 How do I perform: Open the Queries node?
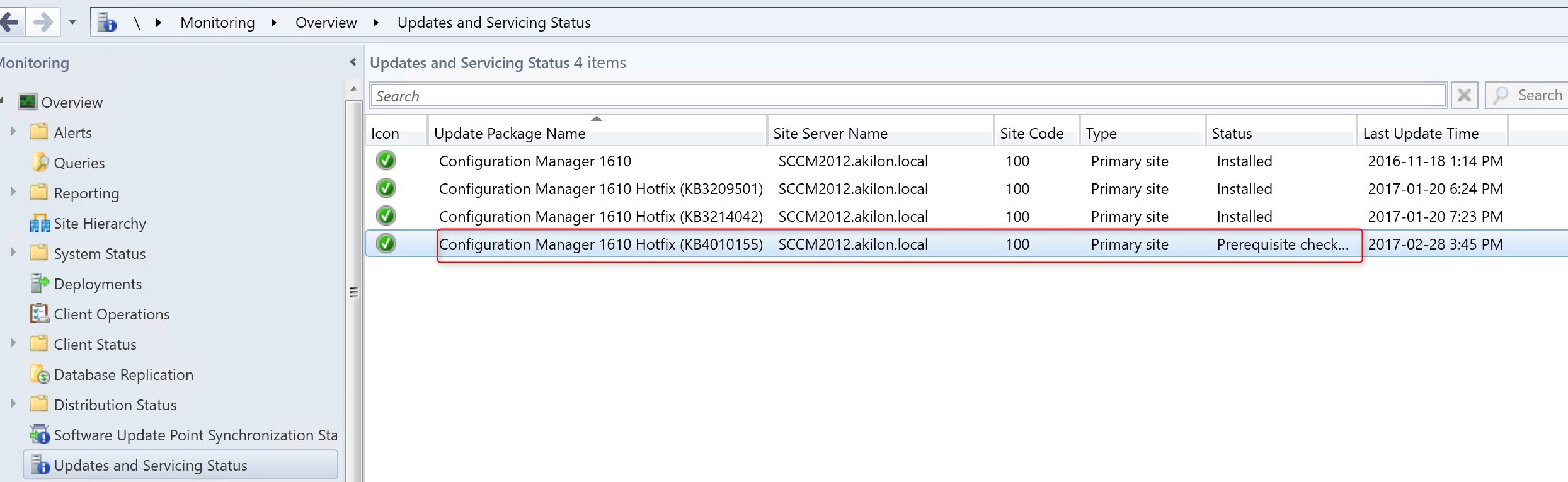(x=79, y=163)
